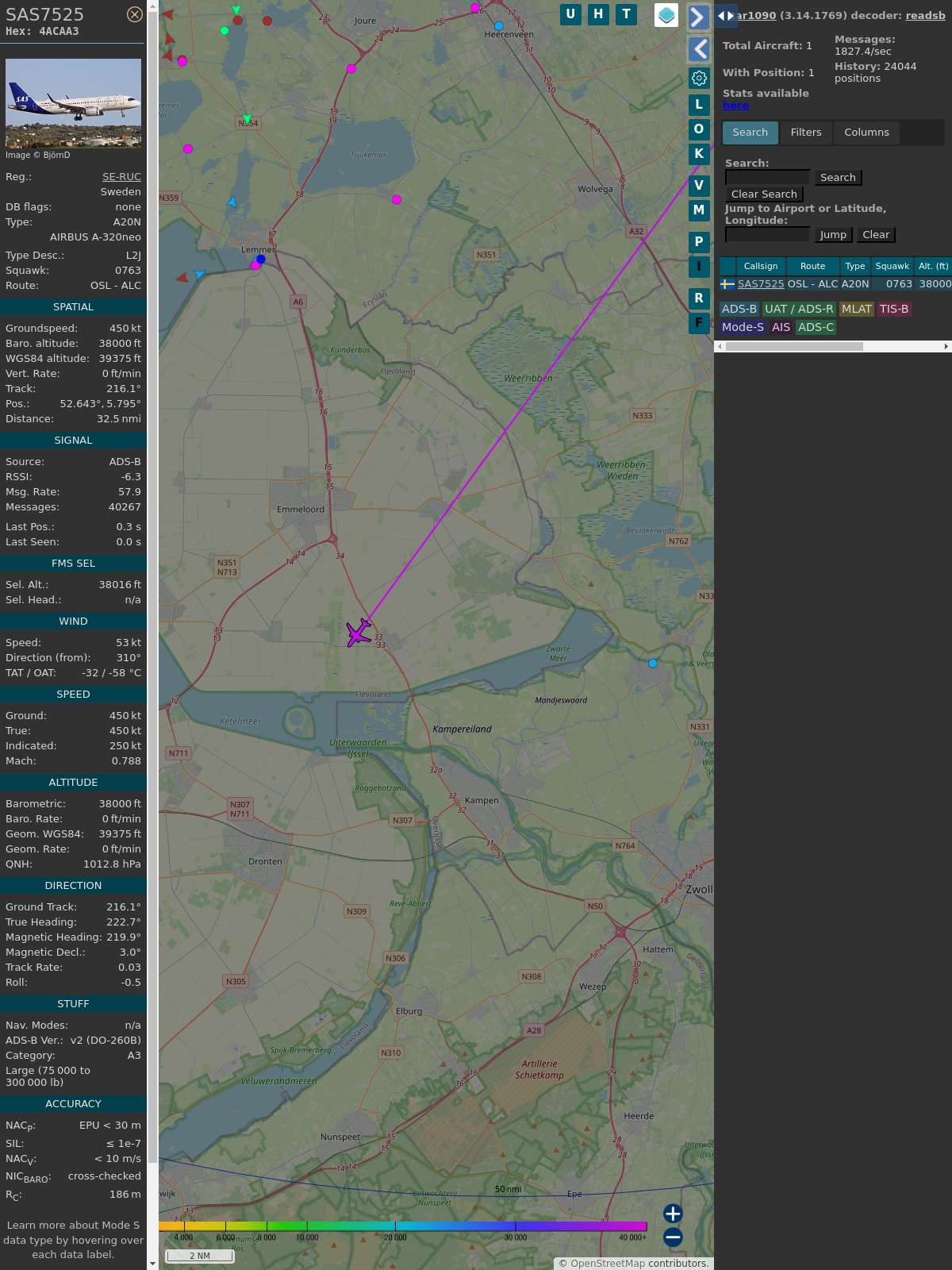Screen dimensions: 952x1270
Task: Open the map settings gear icon
Action: [699, 78]
